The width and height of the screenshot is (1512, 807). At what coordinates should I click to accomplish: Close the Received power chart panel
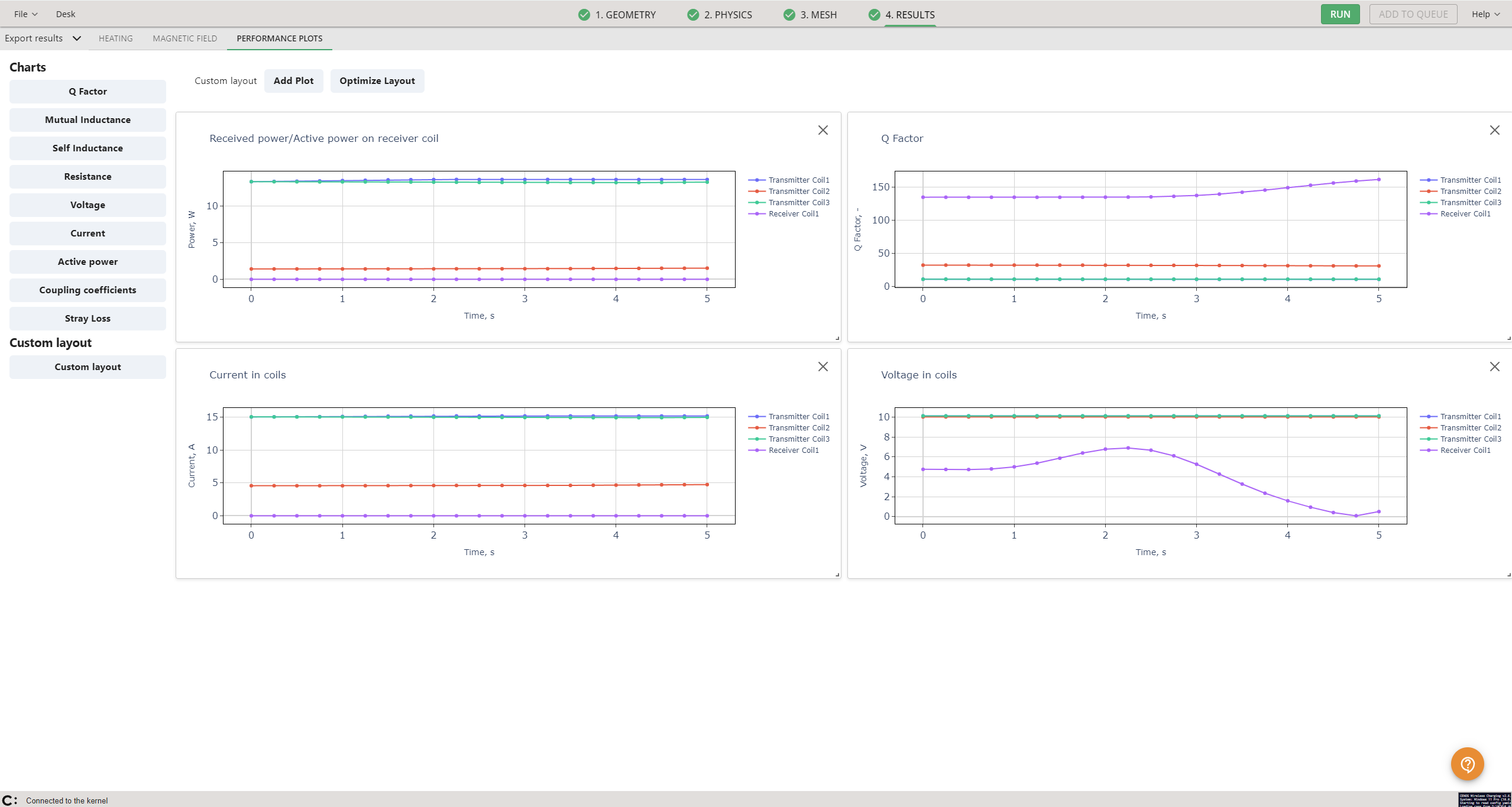coord(823,130)
